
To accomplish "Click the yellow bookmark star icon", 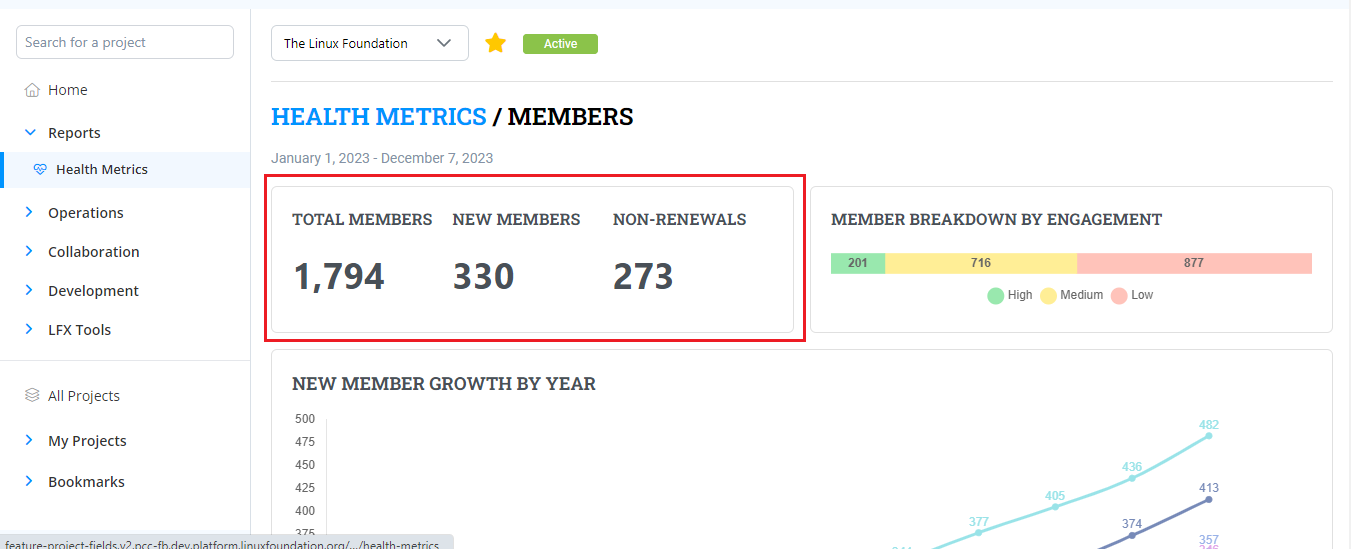I will [495, 43].
